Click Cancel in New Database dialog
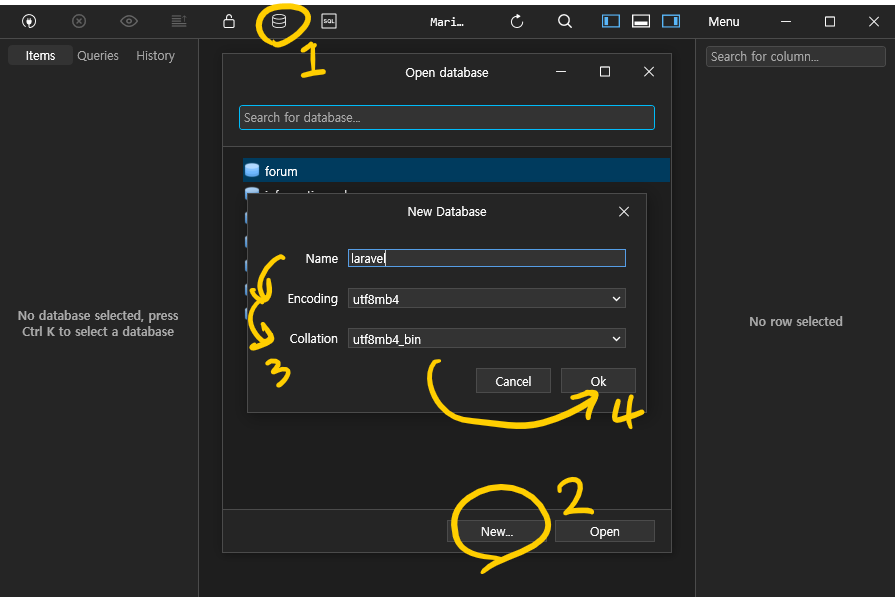 click(513, 381)
